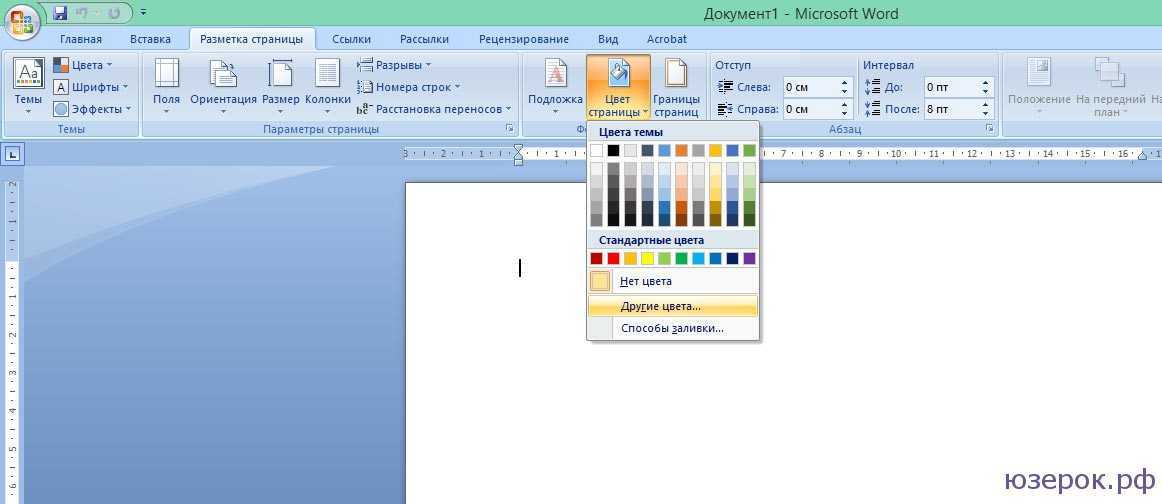Viewport: 1162px width, 504px height.
Task: Open Ориентация page orientation menu
Action: point(223,86)
